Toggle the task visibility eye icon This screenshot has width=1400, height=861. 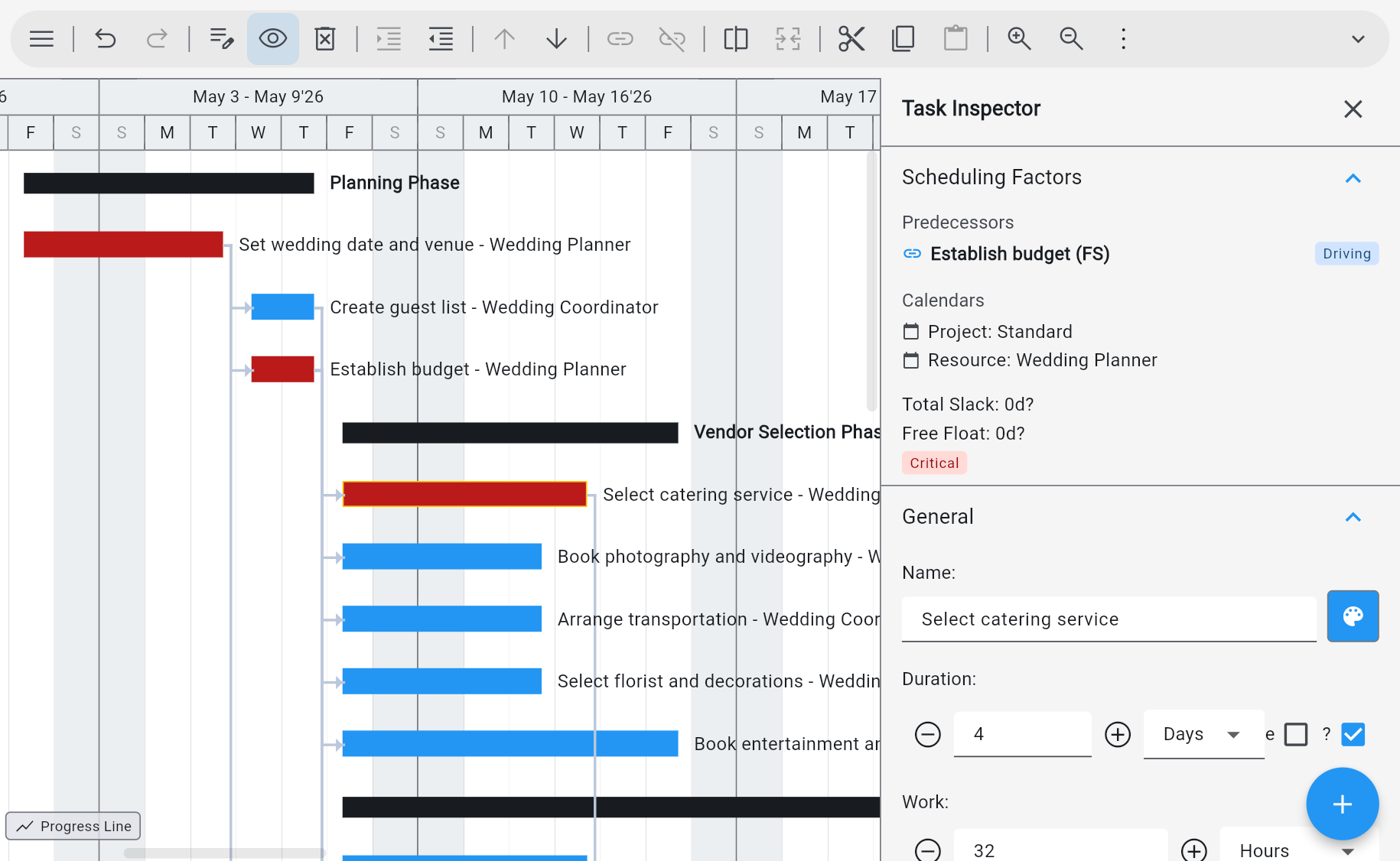point(272,38)
